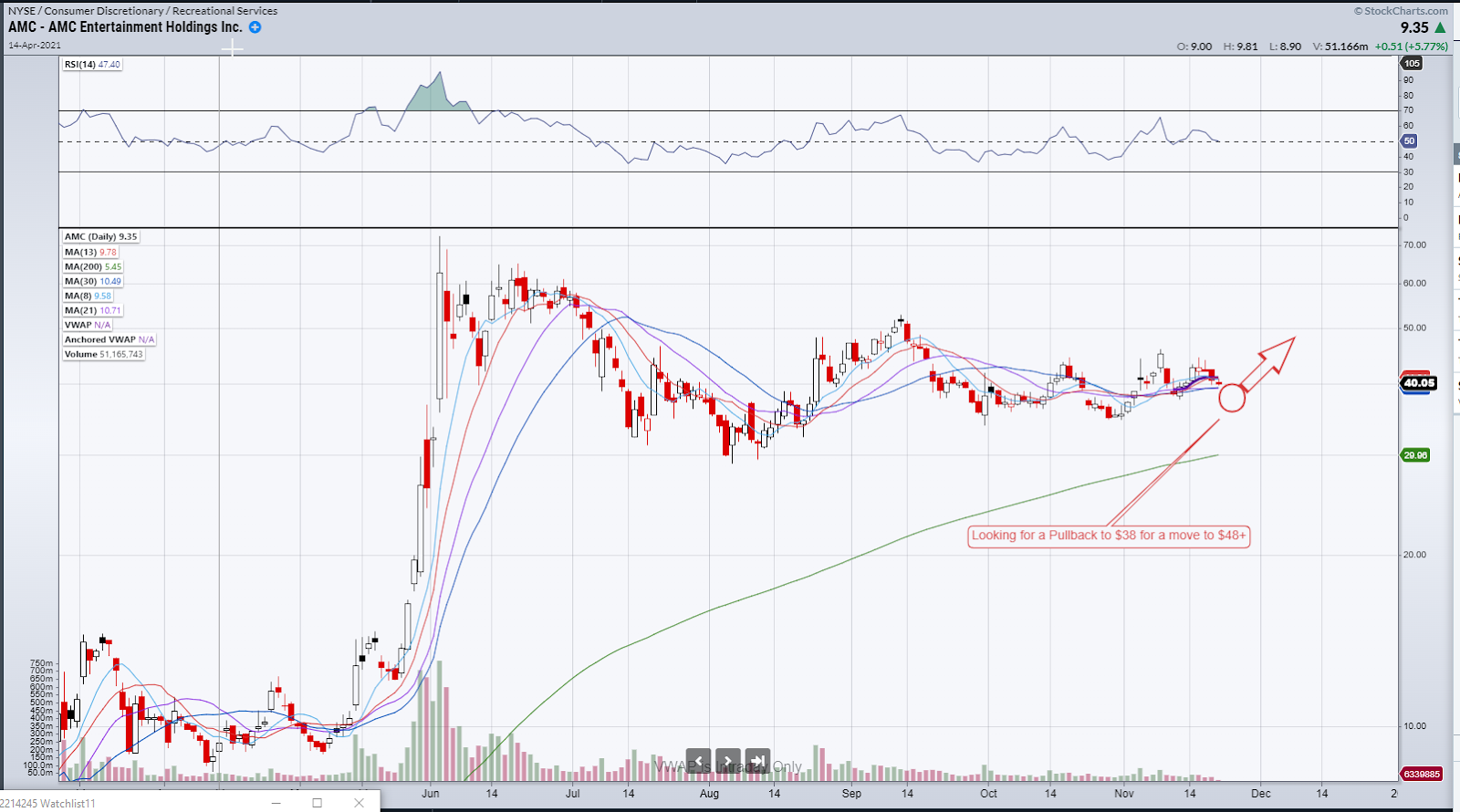Click the O: 9.00 open price readout
This screenshot has width=1460, height=812.
tap(1194, 47)
